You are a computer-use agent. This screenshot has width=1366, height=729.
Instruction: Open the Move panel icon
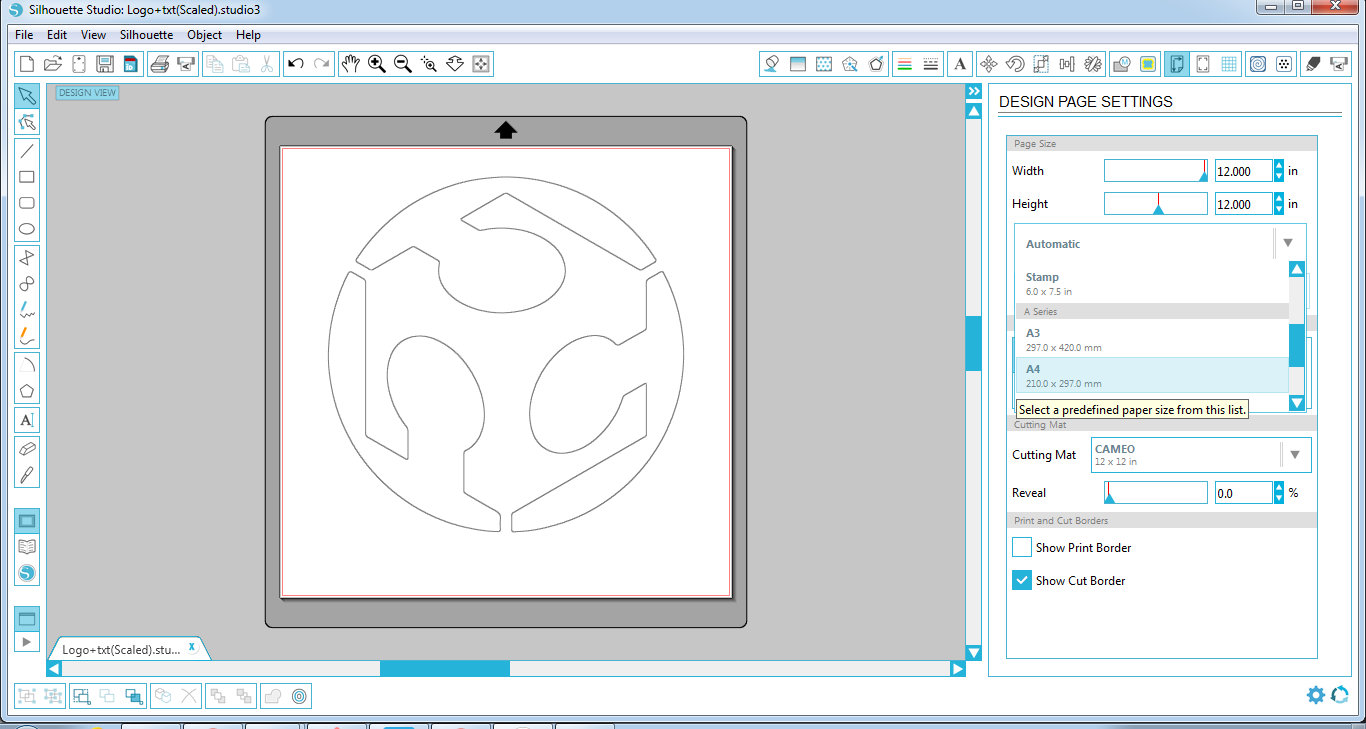[989, 64]
